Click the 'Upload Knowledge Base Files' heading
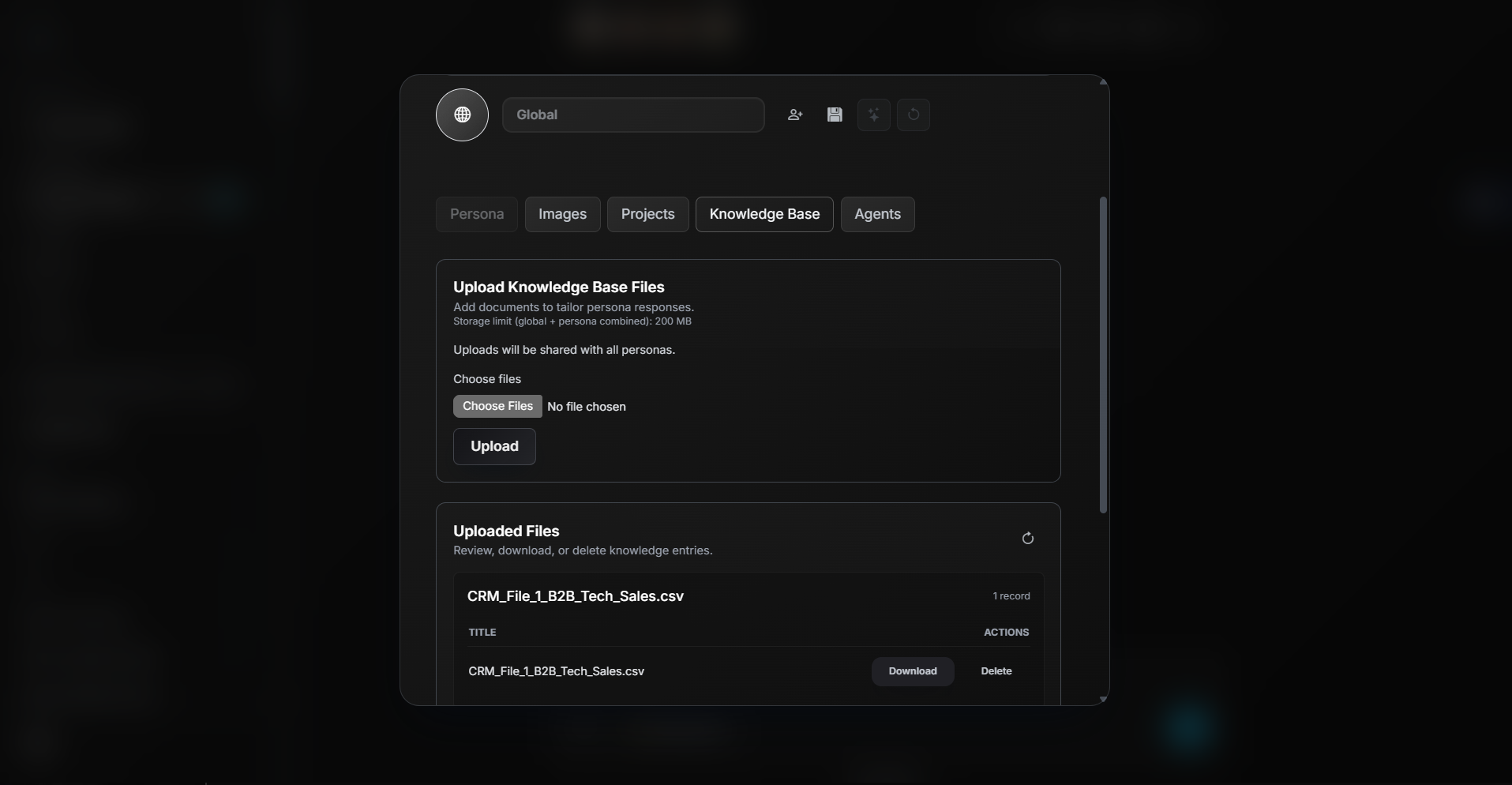1512x785 pixels. click(x=559, y=287)
